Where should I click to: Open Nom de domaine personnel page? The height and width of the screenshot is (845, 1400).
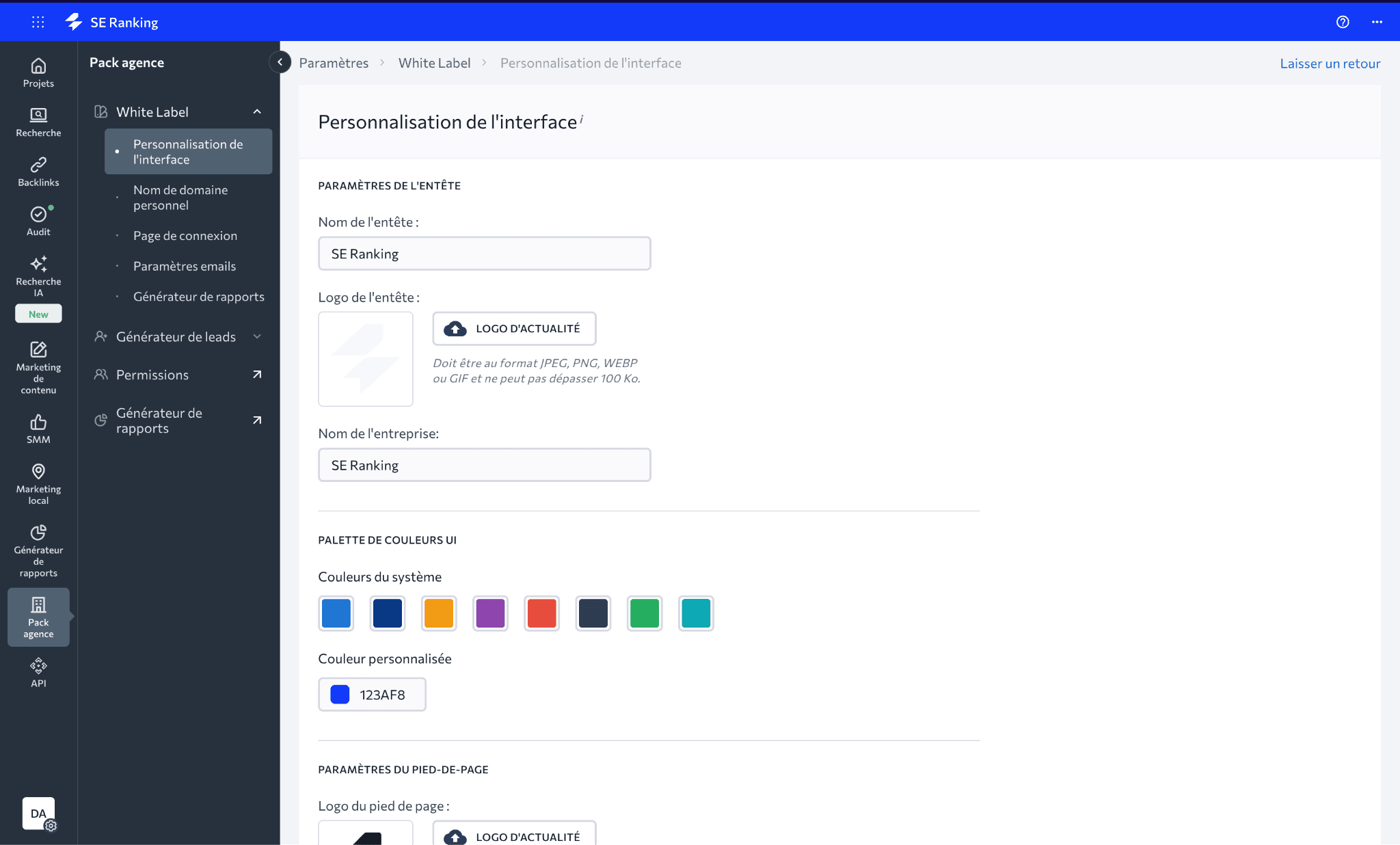point(180,198)
